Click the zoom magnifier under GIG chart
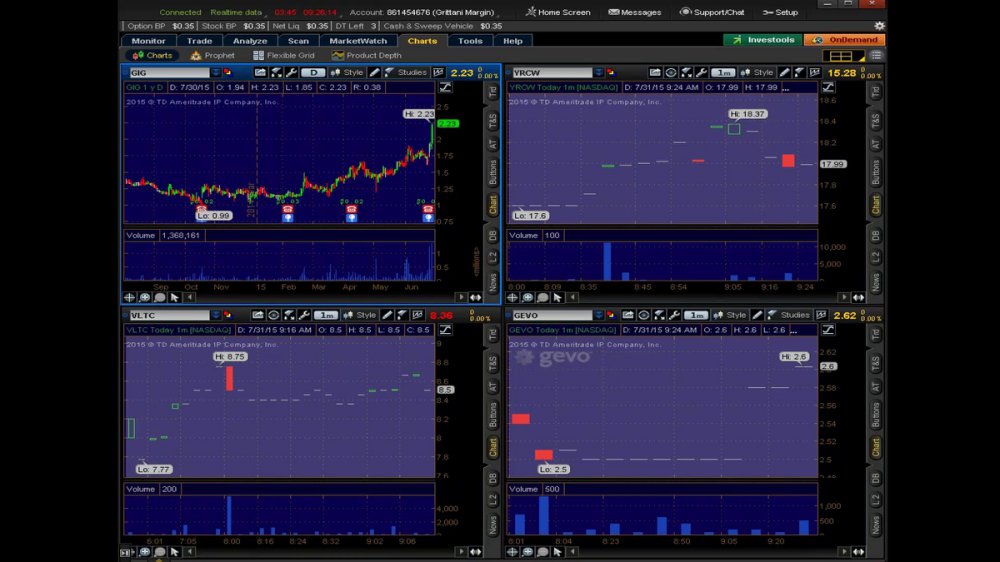Viewport: 1000px width, 562px height. pos(145,298)
